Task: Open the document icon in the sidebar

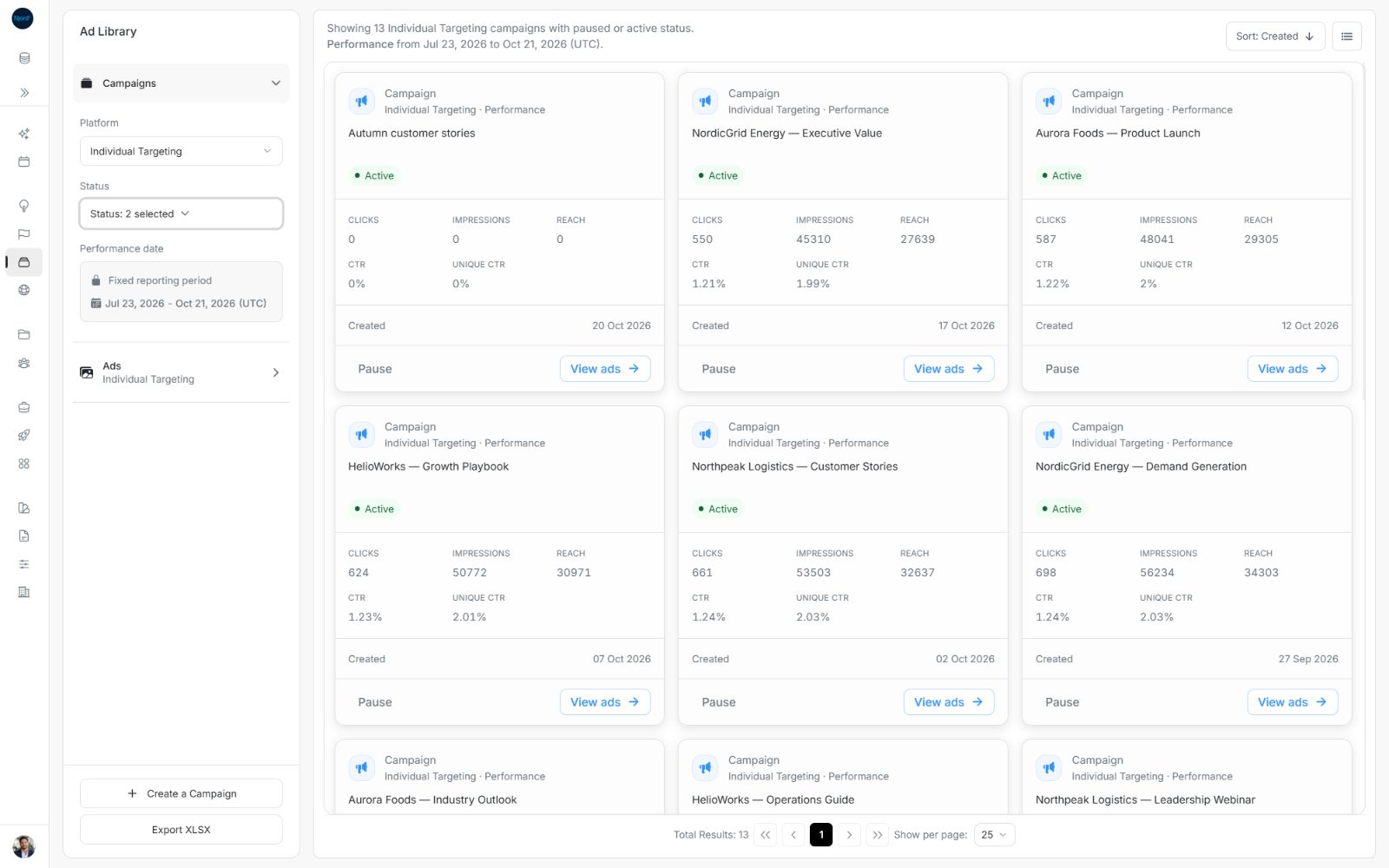Action: pos(24,536)
